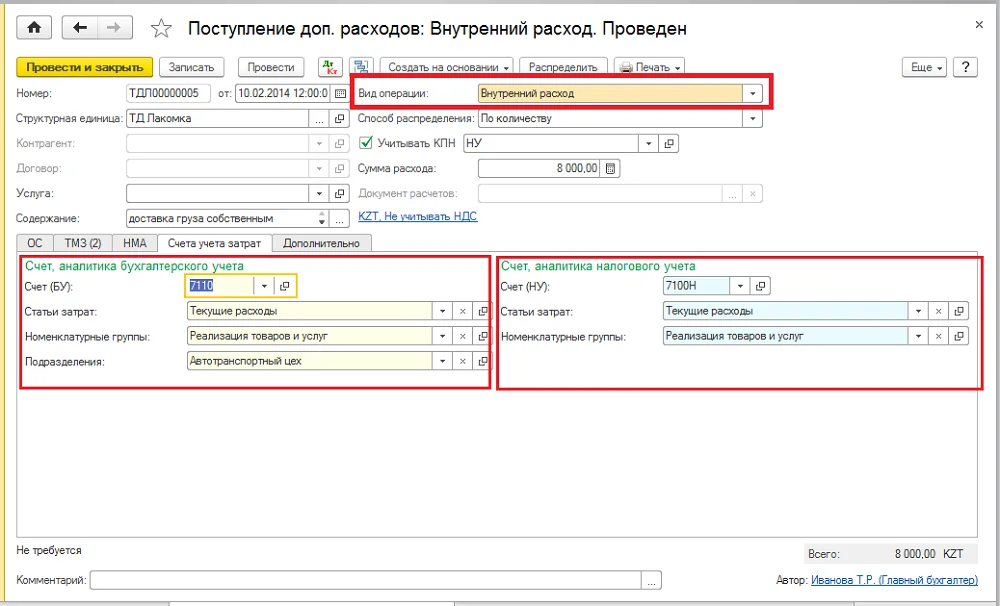The height and width of the screenshot is (606, 1000).
Task: Click the Содержание field text
Action: pyautogui.click(x=221, y=219)
